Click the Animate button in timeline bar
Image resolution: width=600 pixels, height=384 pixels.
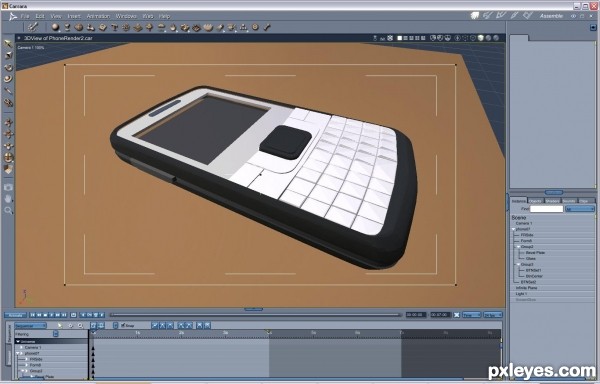[15, 315]
